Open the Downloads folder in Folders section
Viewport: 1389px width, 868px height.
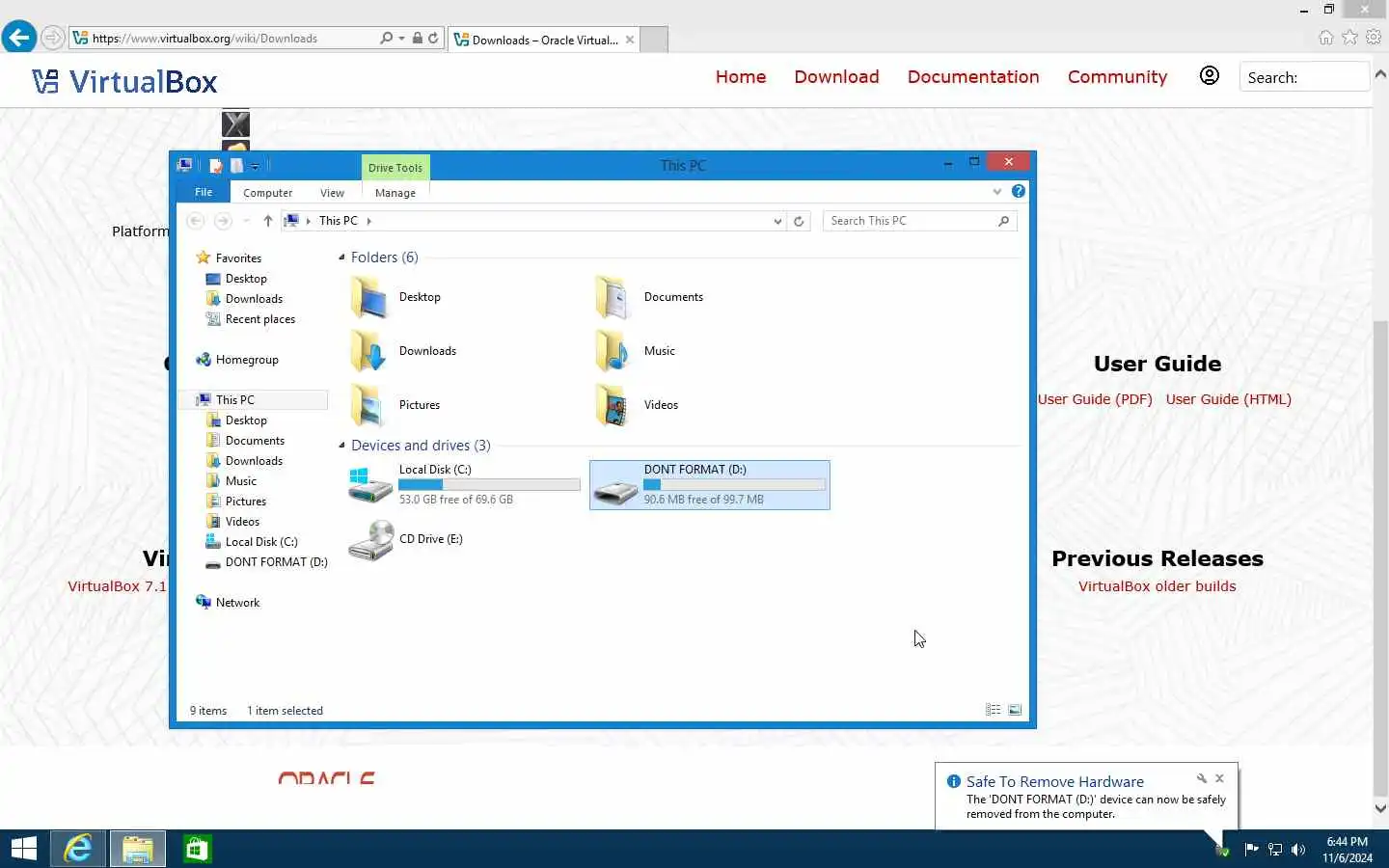tap(368, 351)
